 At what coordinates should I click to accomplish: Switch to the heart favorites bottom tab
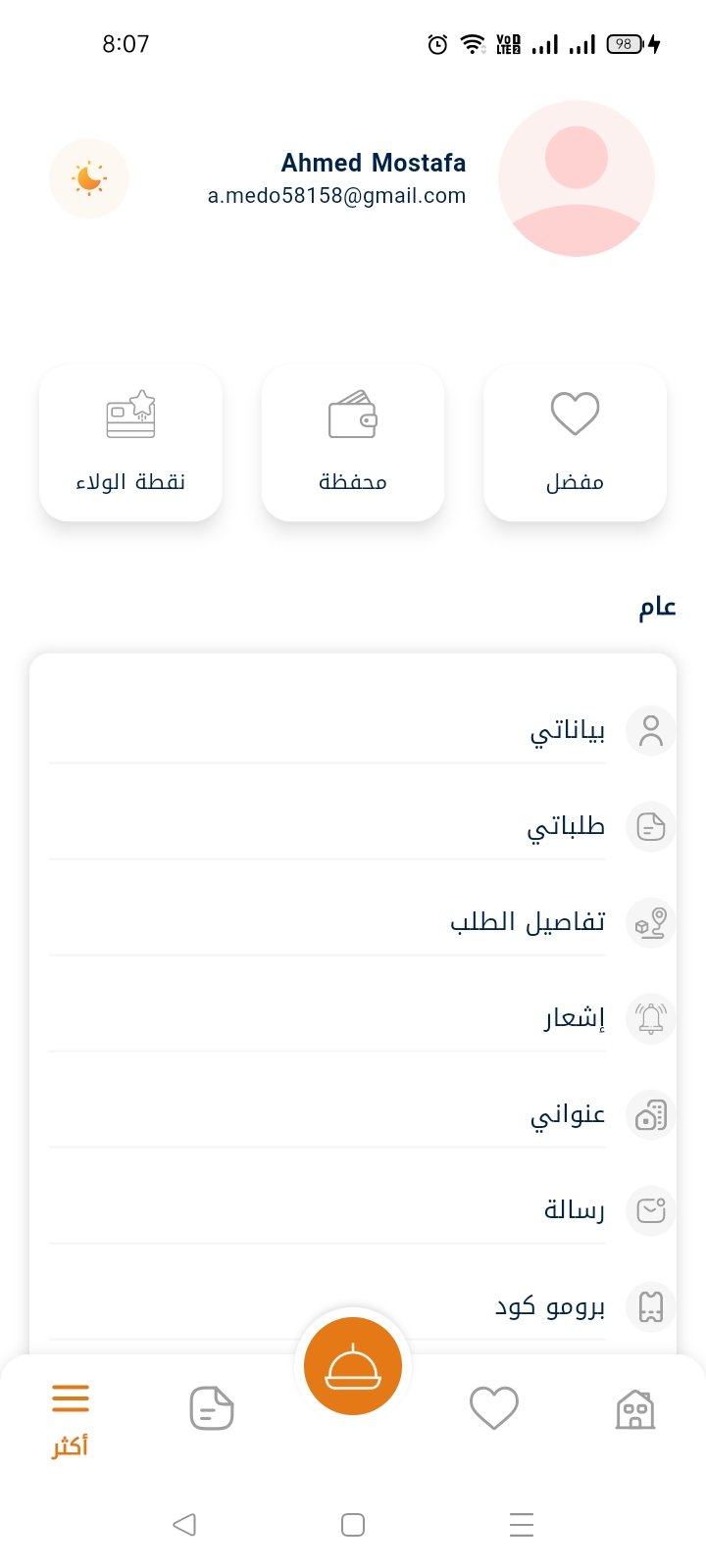click(x=494, y=1409)
